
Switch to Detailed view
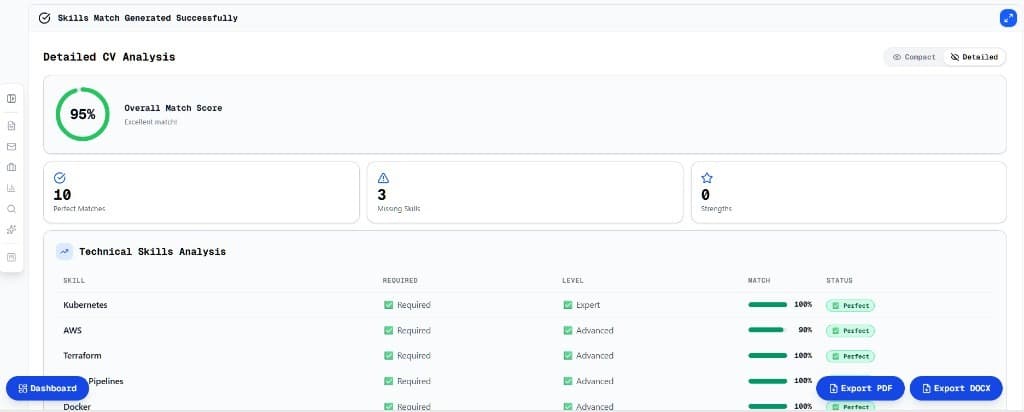click(x=974, y=57)
